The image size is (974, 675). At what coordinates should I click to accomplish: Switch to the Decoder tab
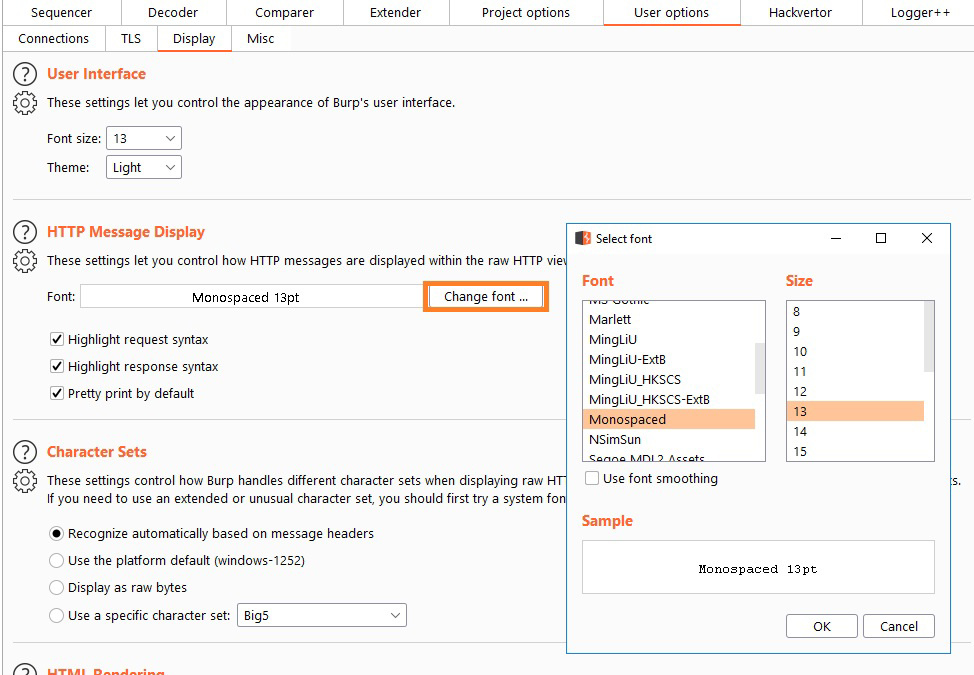pos(173,12)
